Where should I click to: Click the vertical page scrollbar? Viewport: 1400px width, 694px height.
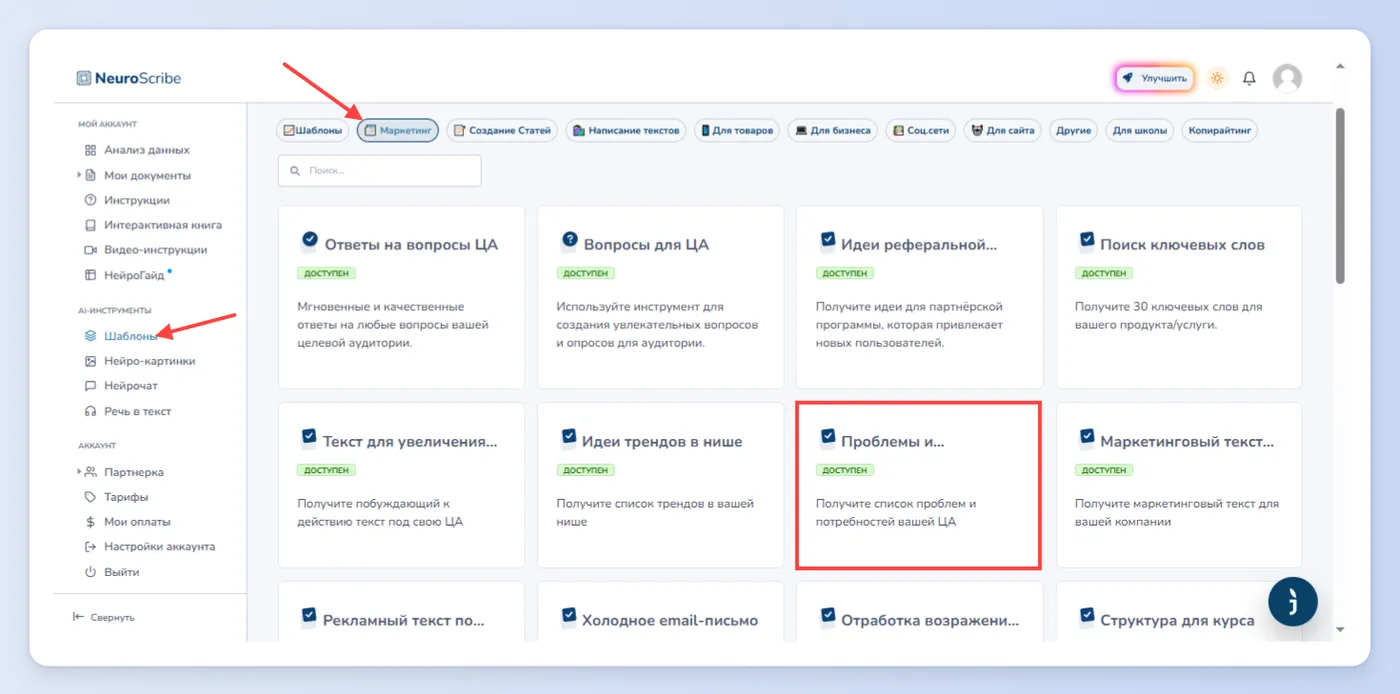click(x=1340, y=195)
